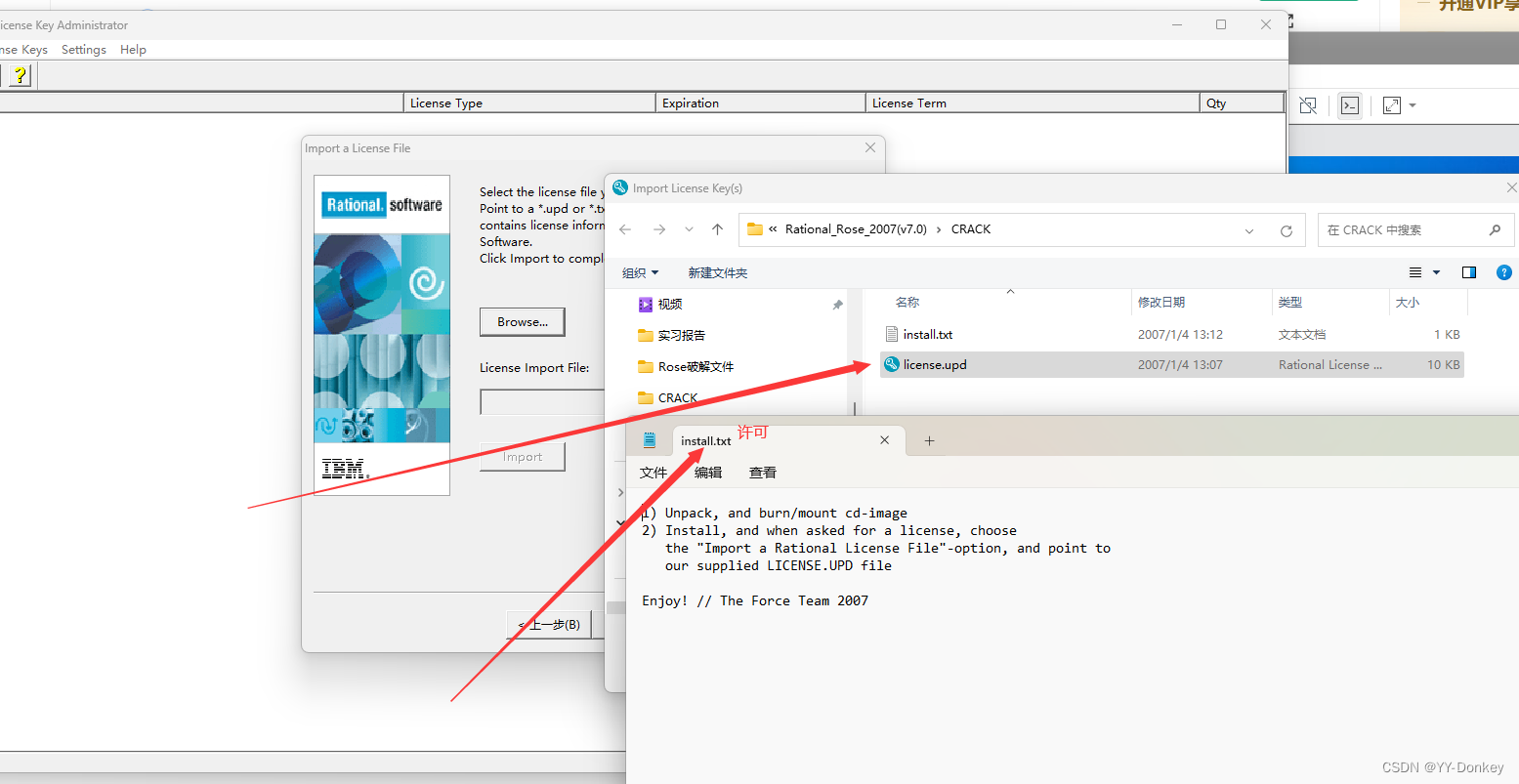This screenshot has width=1519, height=784.
Task: Switch to the install.txt Notepad tab
Action: pos(705,441)
